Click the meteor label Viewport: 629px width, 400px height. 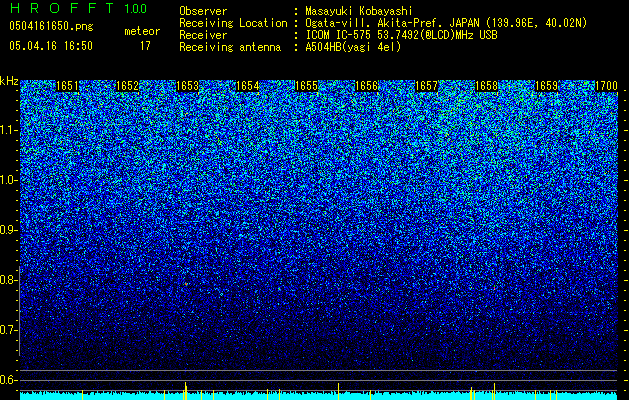pyautogui.click(x=142, y=31)
